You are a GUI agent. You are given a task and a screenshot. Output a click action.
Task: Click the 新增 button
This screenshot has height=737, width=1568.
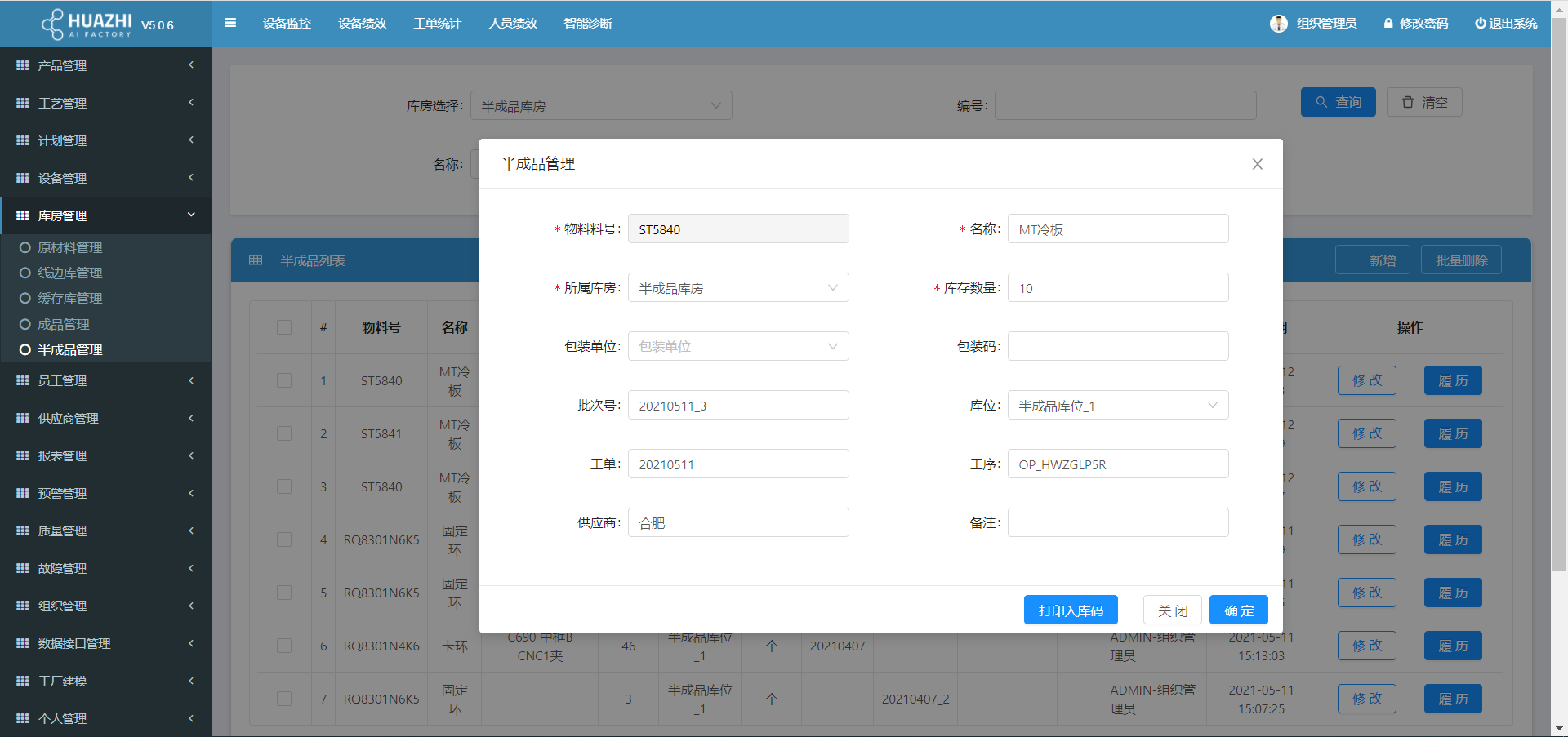[x=1373, y=260]
